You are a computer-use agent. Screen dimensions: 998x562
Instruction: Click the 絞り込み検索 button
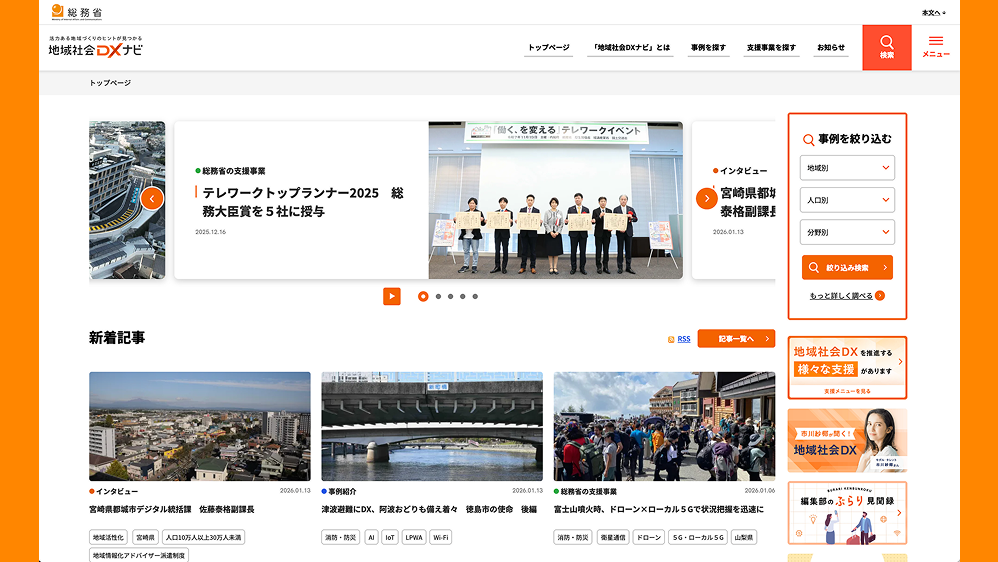coord(847,268)
